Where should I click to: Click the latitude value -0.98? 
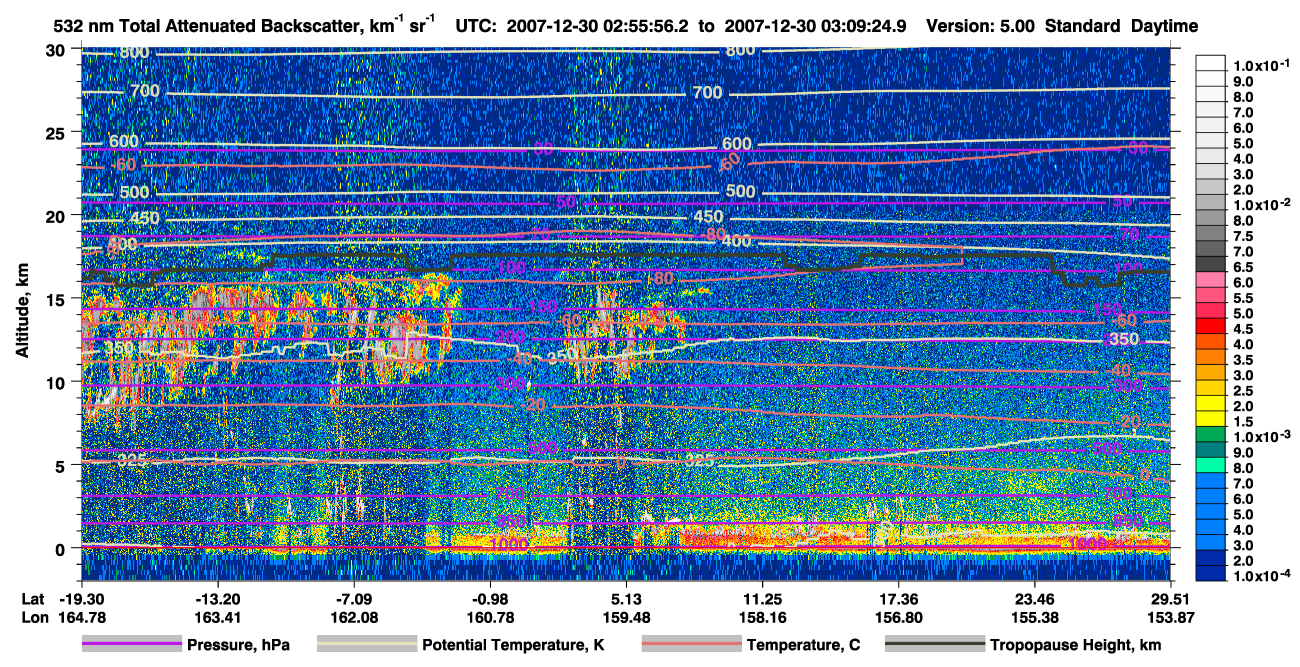[490, 597]
